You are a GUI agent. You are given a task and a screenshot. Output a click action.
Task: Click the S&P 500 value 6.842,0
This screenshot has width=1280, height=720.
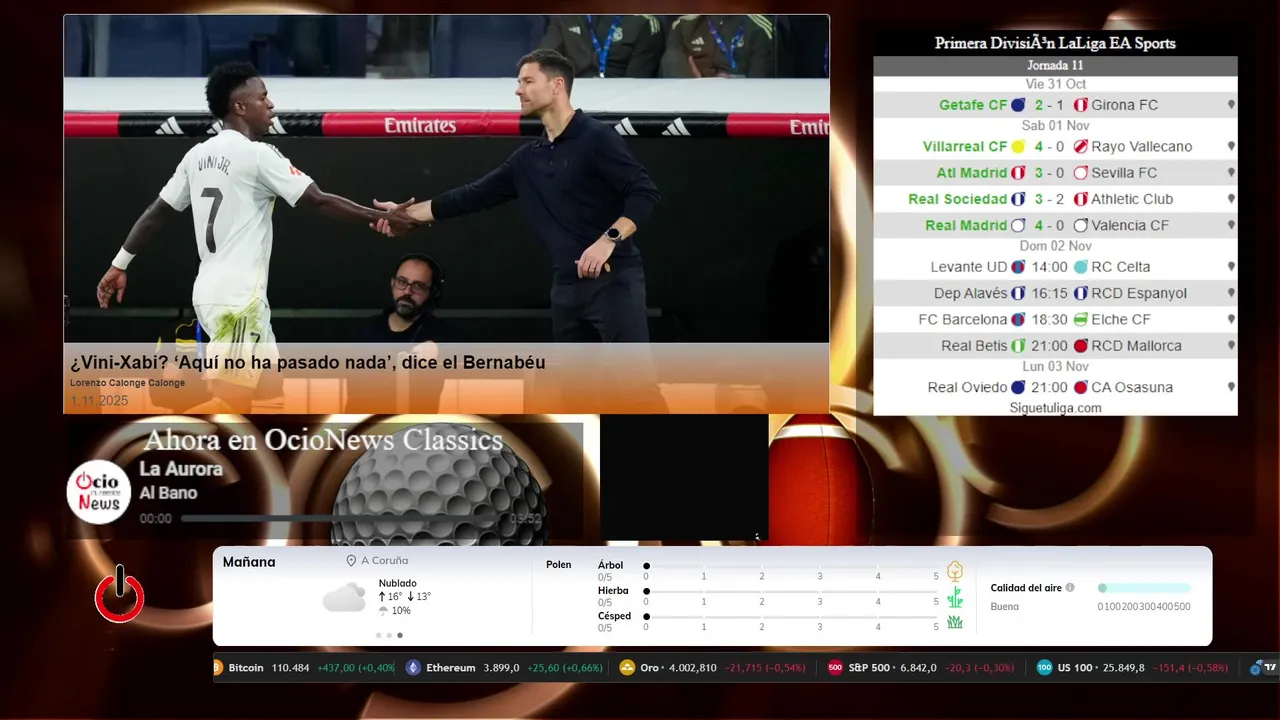tap(918, 668)
